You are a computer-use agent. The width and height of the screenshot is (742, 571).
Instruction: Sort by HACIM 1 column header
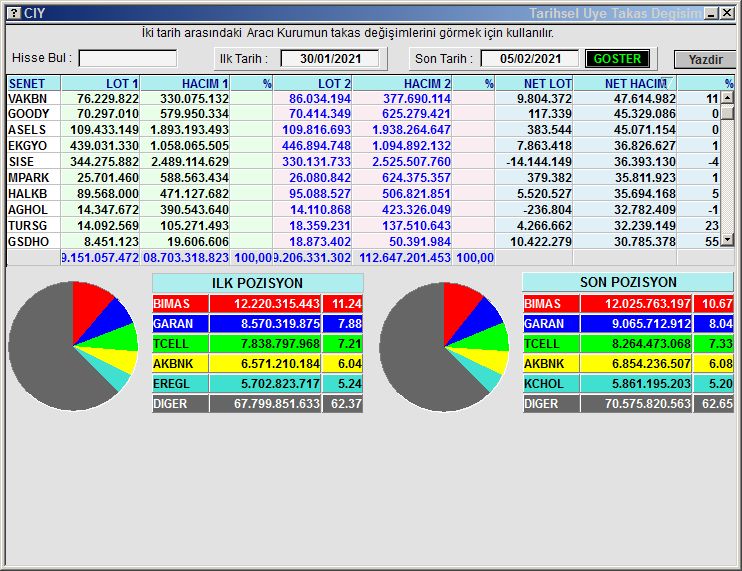(x=185, y=83)
